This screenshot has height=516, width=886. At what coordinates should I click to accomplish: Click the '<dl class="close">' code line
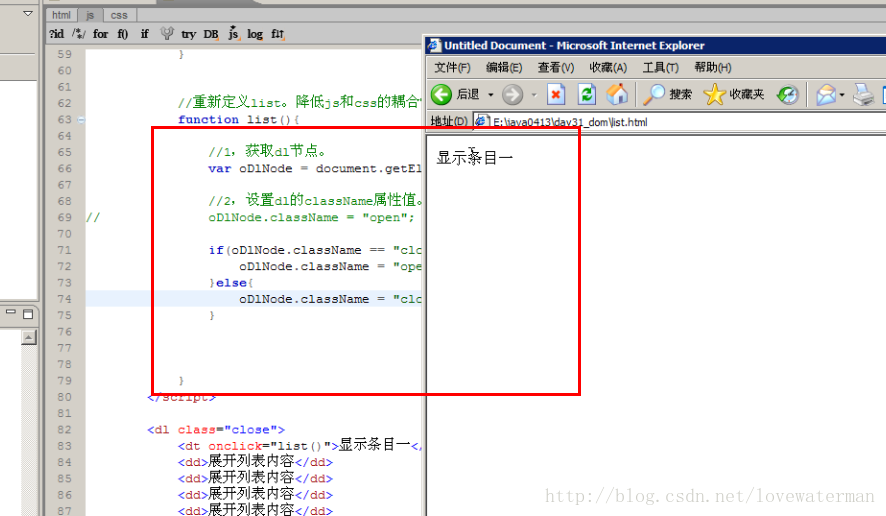point(216,430)
